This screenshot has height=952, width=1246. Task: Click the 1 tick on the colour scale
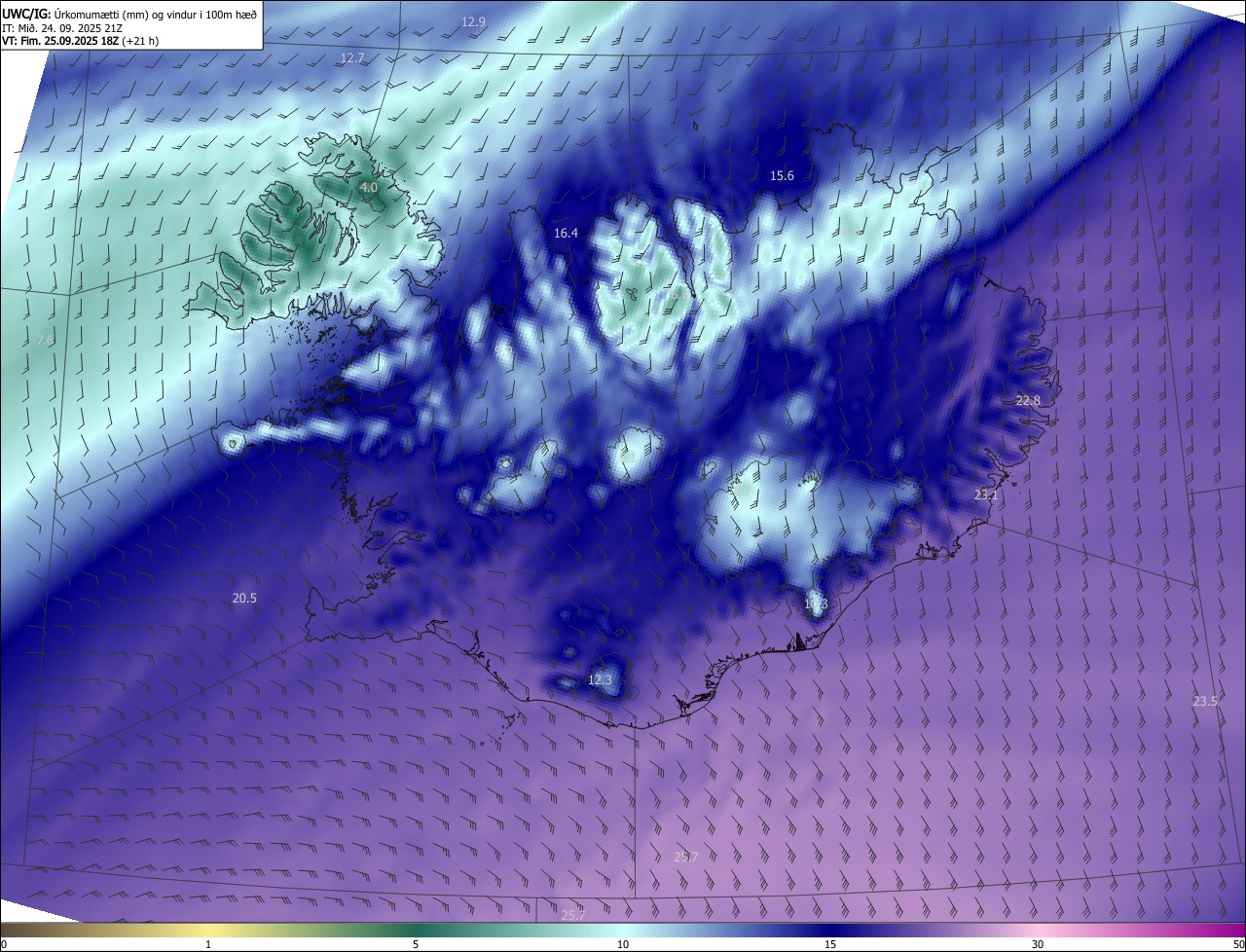coord(208,944)
